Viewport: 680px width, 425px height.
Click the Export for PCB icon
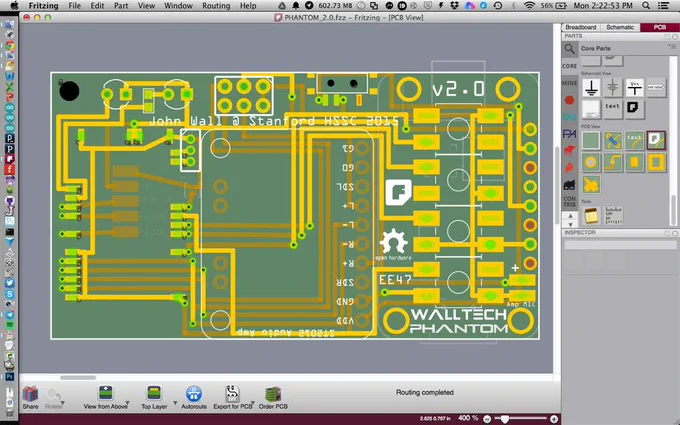point(233,394)
